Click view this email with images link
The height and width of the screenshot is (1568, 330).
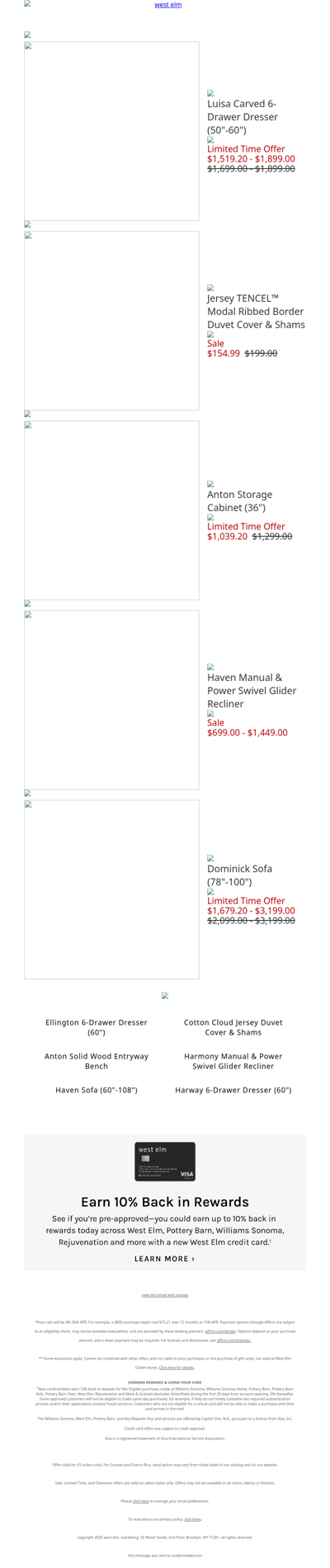tap(165, 1295)
